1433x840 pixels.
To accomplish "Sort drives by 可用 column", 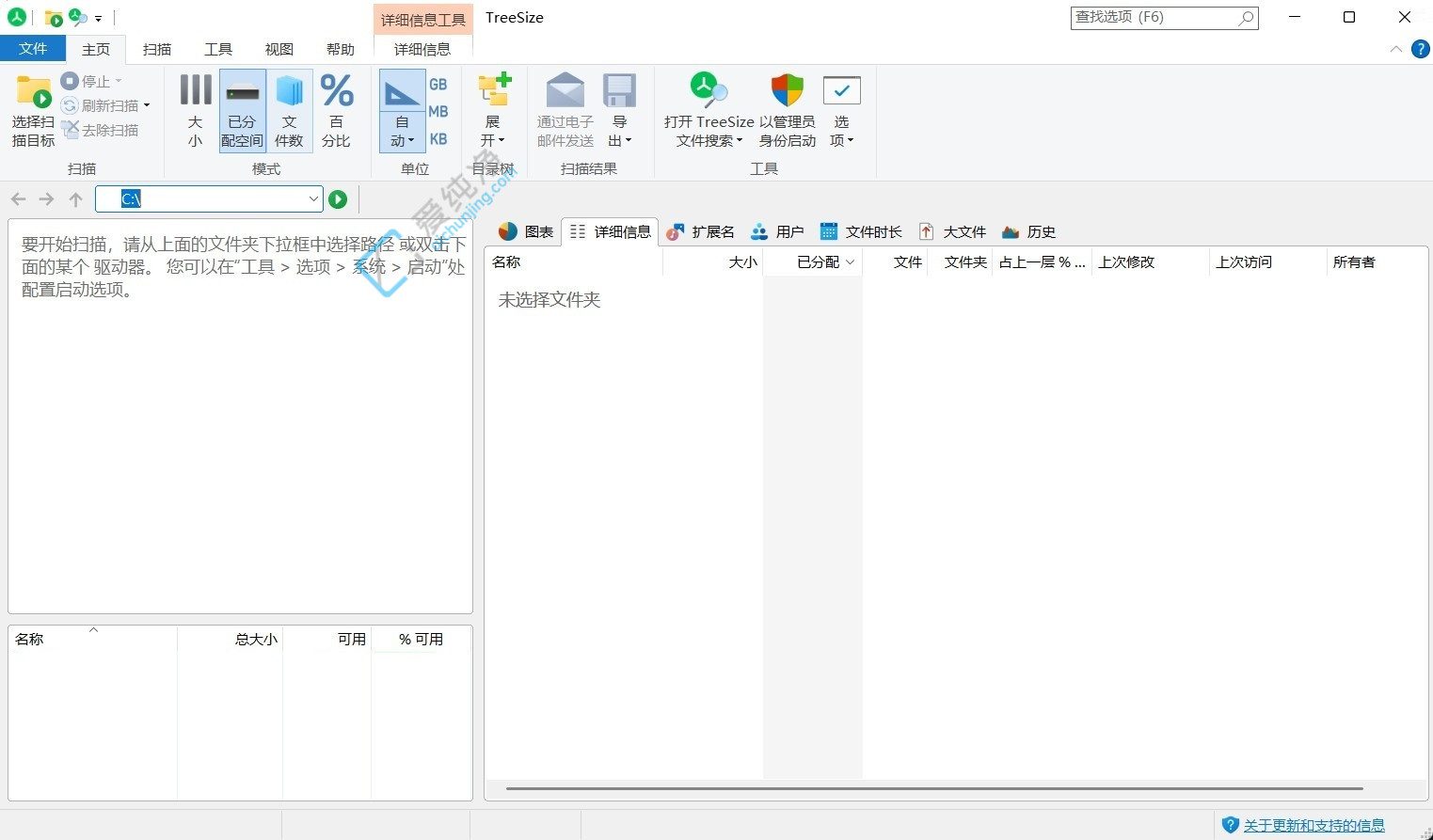I will tap(326, 639).
